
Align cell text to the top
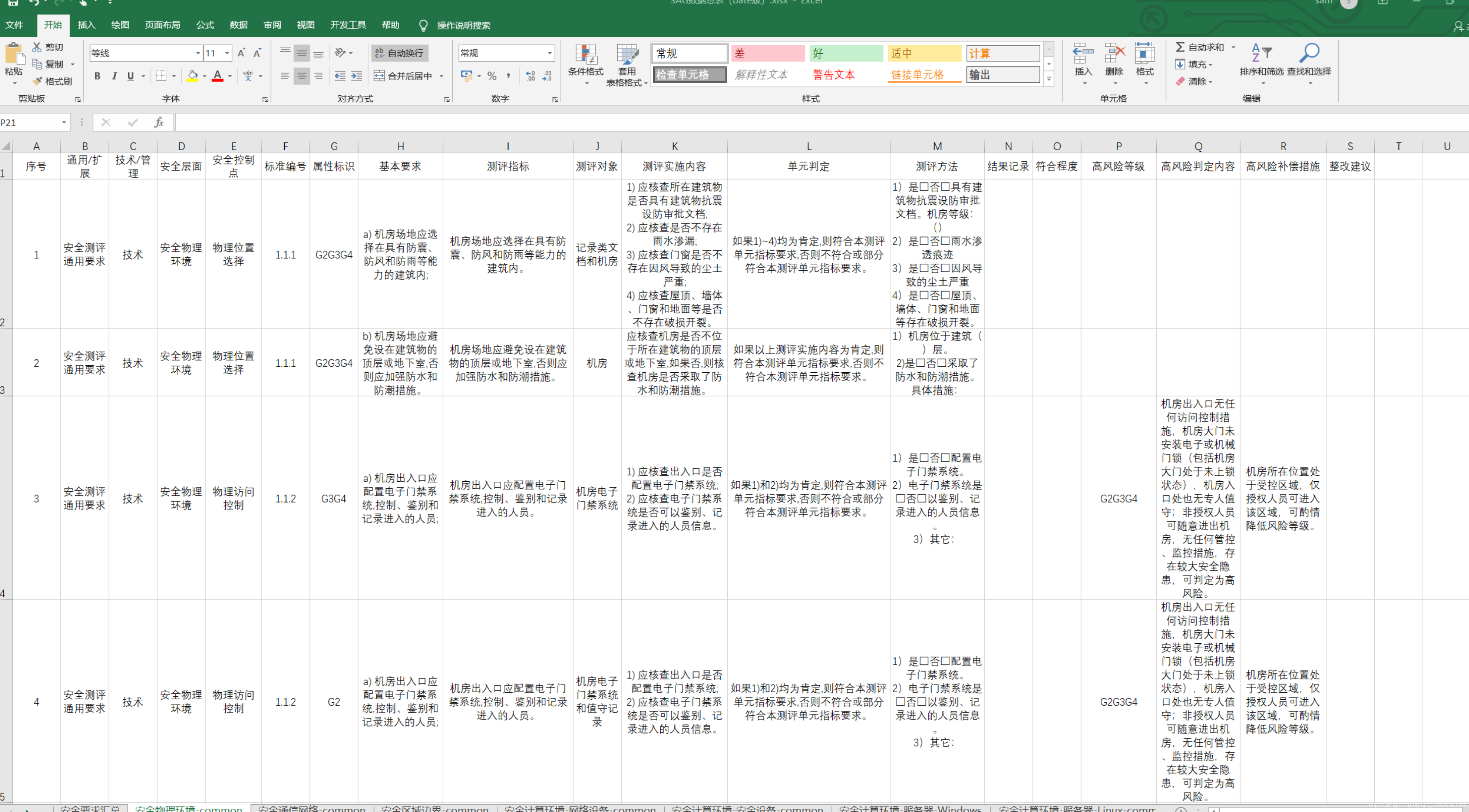[285, 53]
